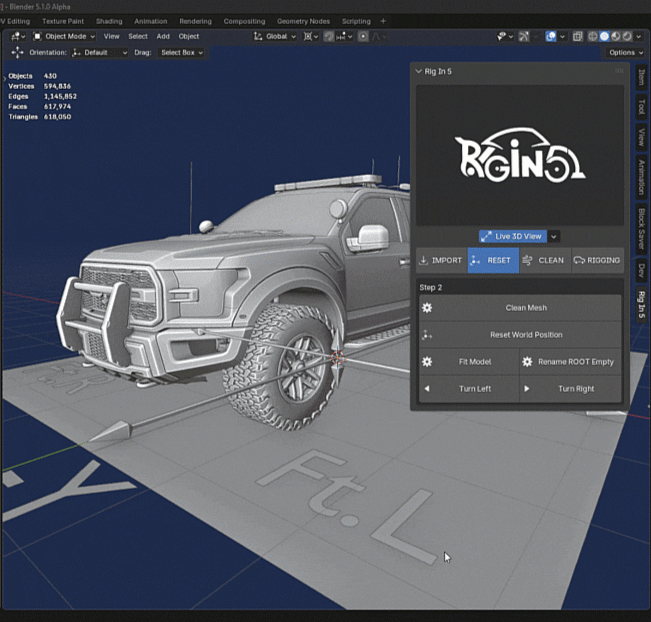Toggle the viewport gizmos icon
The image size is (651, 622).
524,37
